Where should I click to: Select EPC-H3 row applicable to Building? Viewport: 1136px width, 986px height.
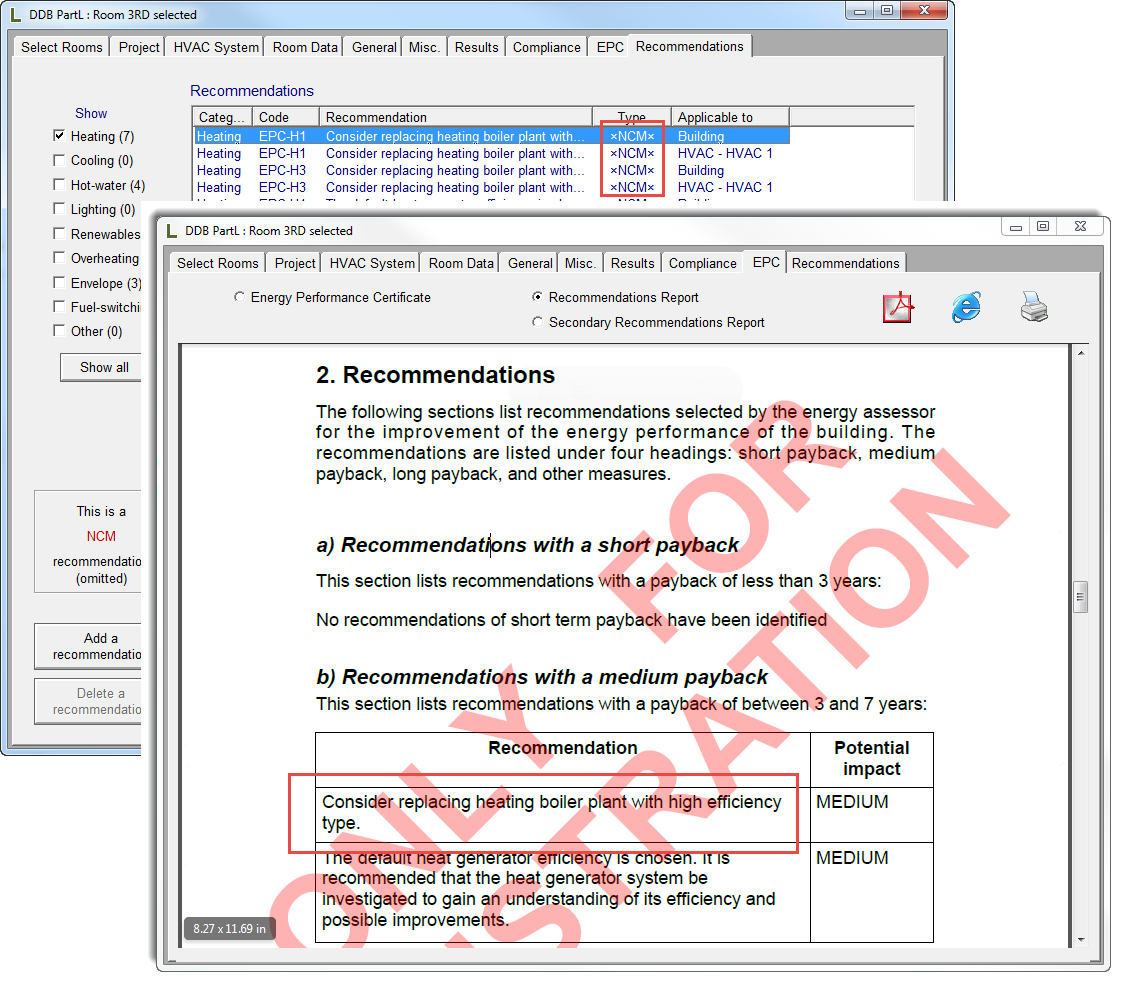pos(491,170)
